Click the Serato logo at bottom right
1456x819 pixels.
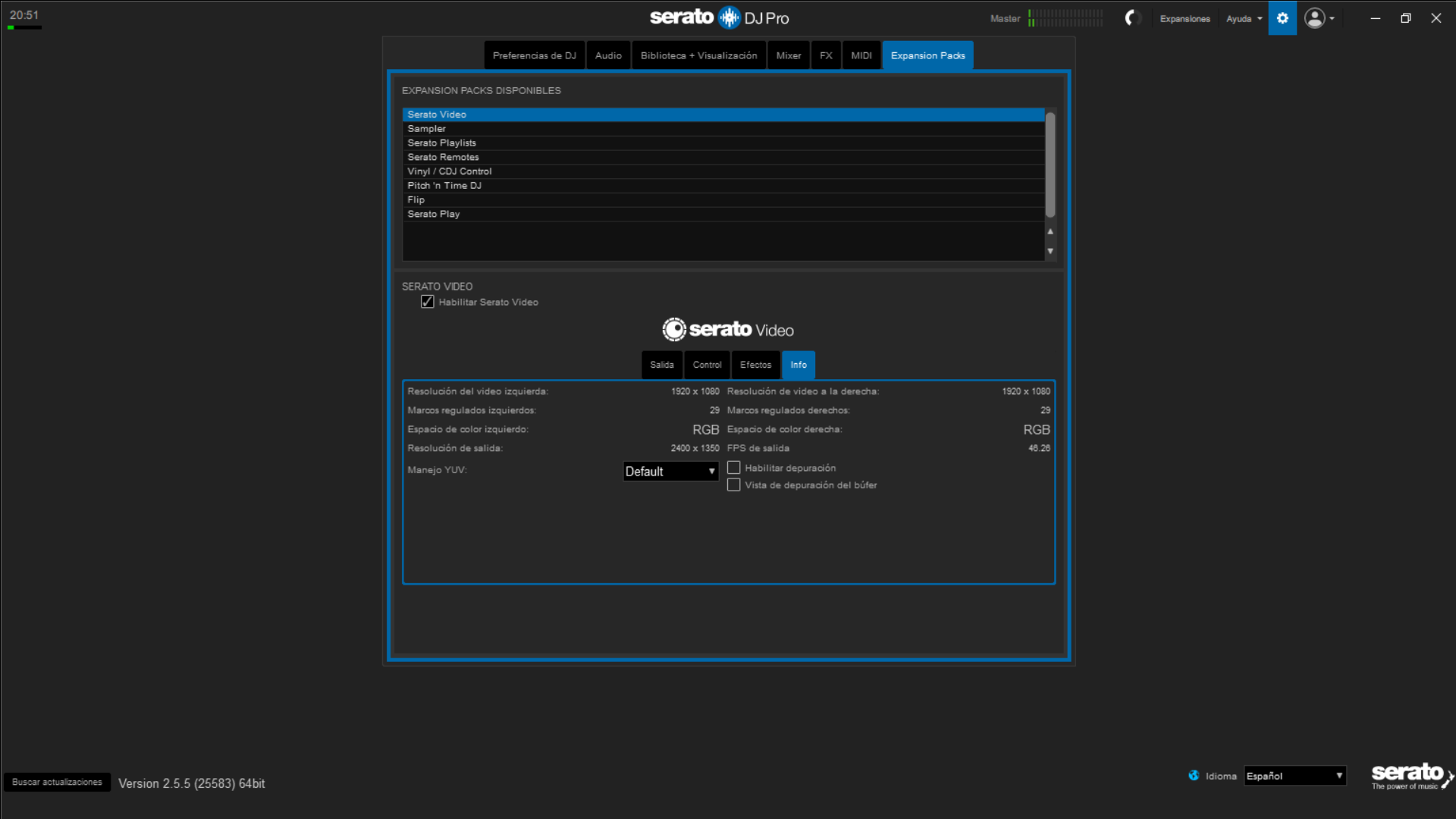click(1409, 775)
